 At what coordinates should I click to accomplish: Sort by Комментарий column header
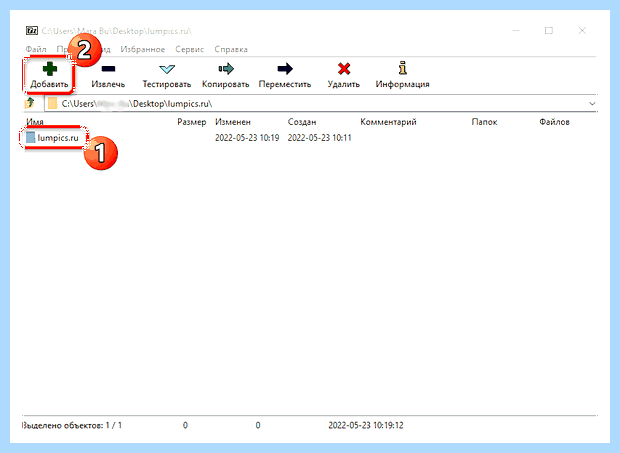coord(388,122)
